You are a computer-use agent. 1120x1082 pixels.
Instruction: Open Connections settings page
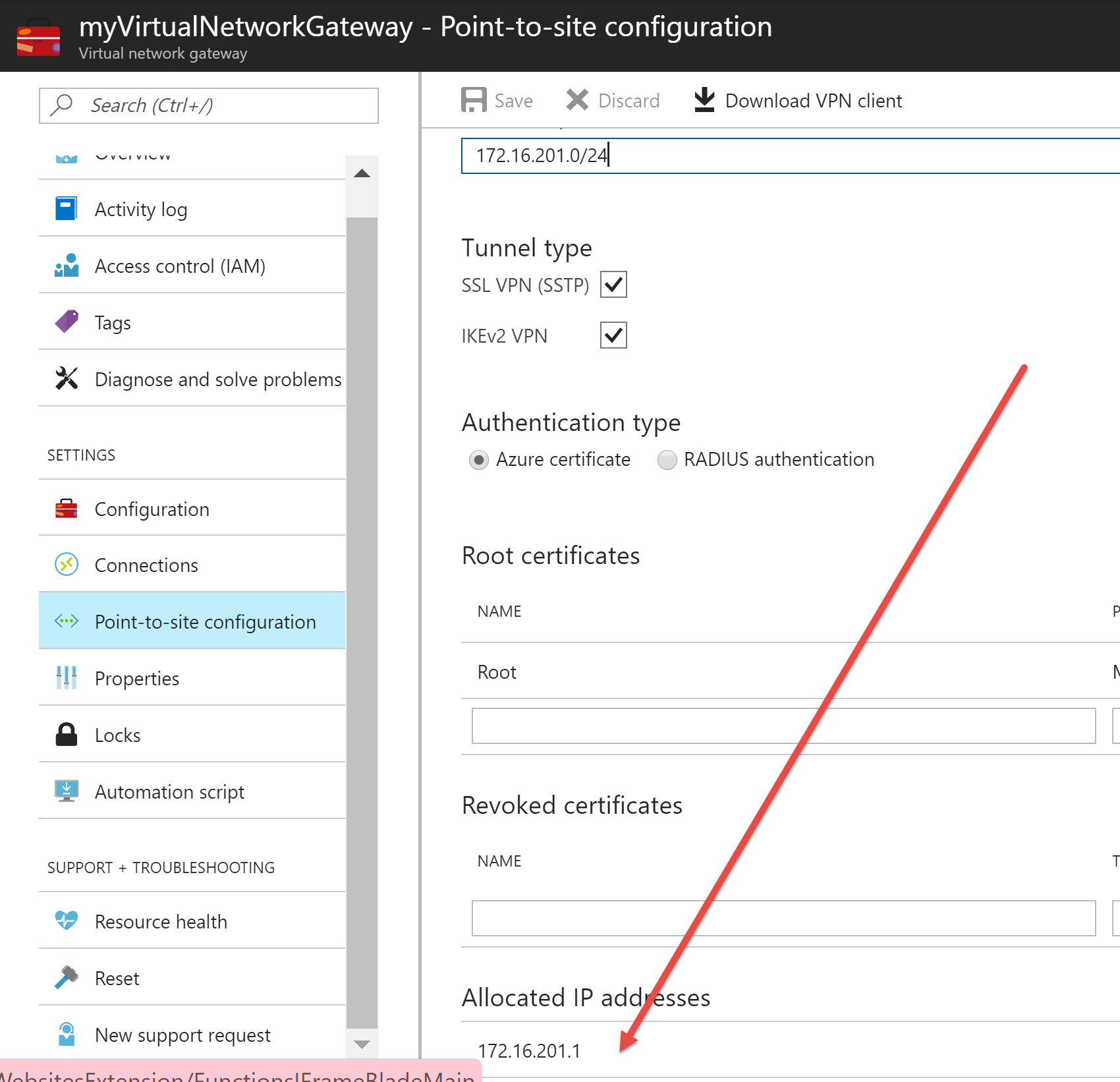[192, 565]
